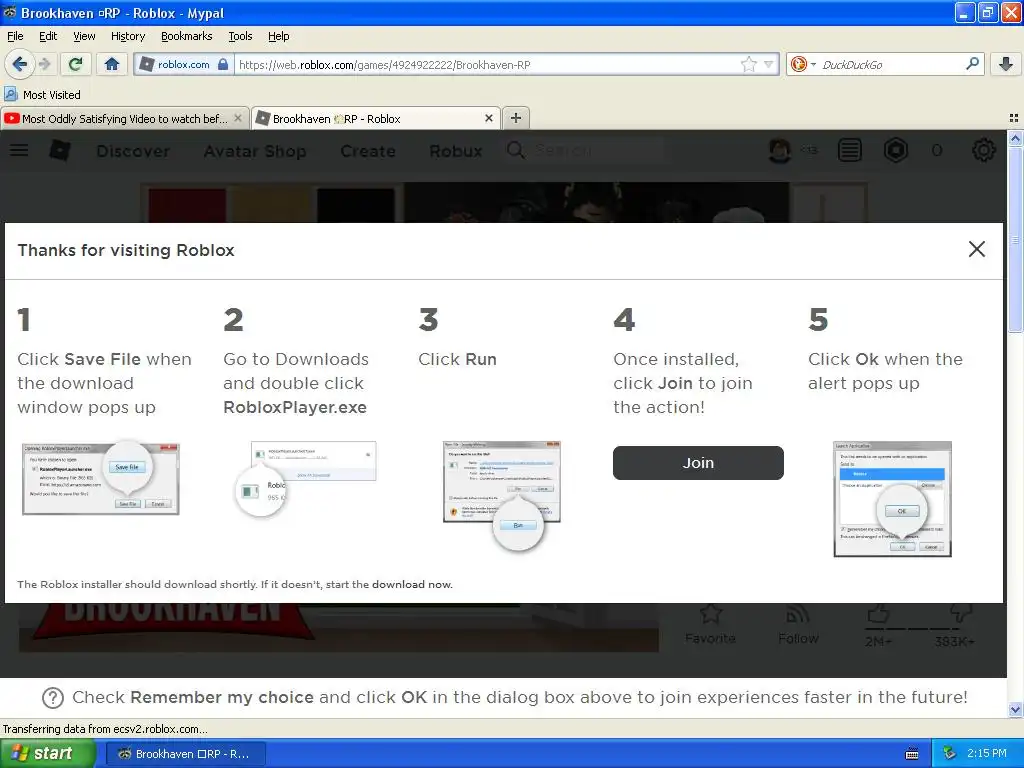Click the DuckDuckGo search input
Image resolution: width=1024 pixels, height=768 pixels.
(890, 65)
